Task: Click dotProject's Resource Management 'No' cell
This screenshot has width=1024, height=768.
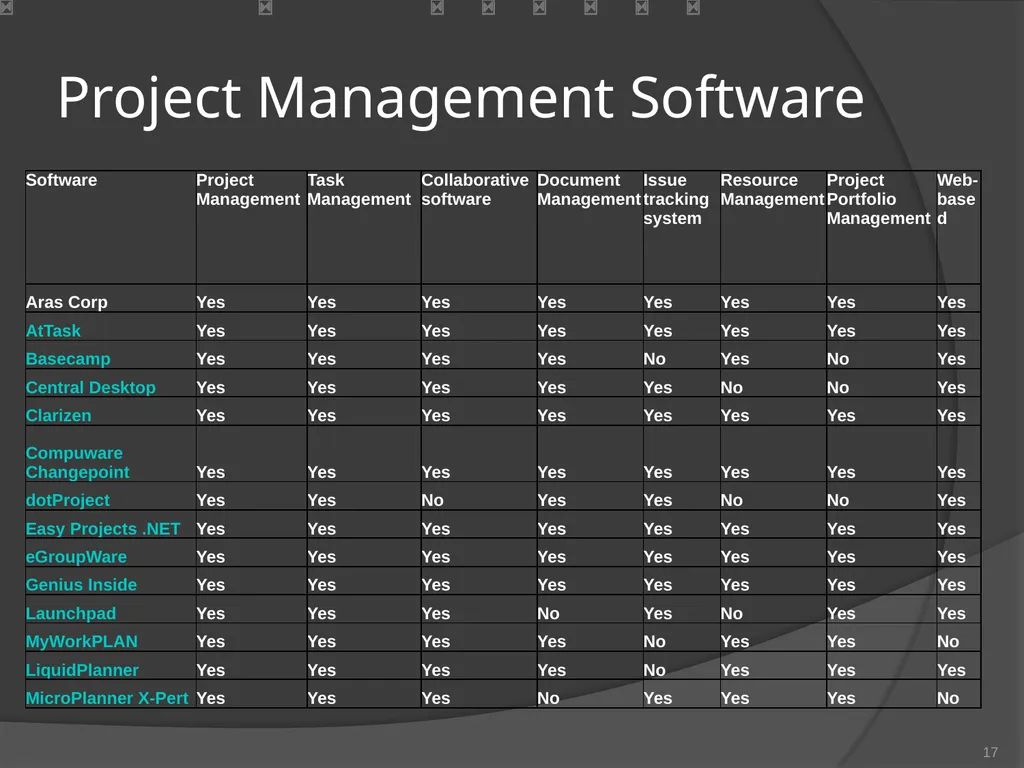Action: (773, 496)
